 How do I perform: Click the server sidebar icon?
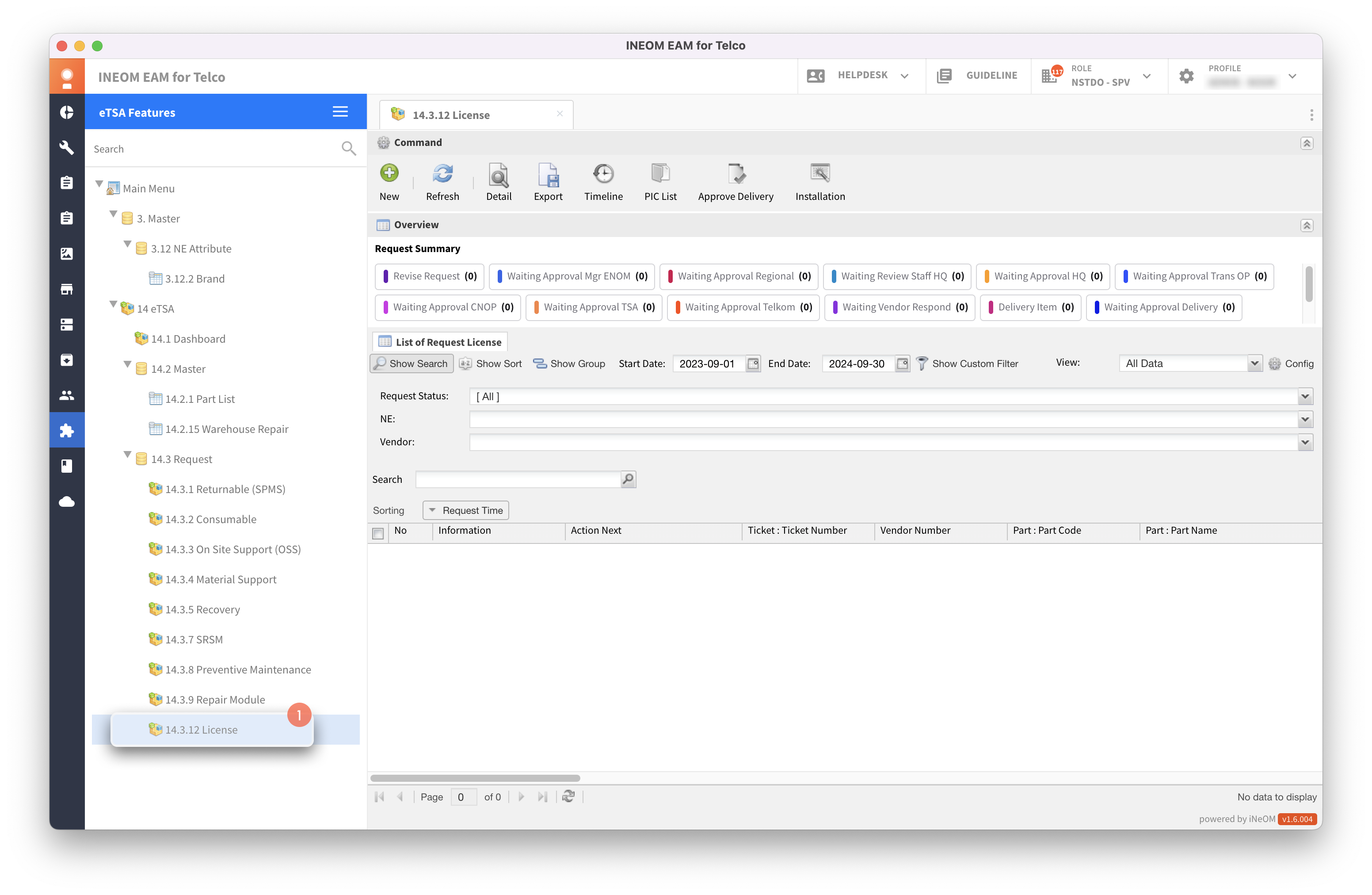[x=67, y=325]
